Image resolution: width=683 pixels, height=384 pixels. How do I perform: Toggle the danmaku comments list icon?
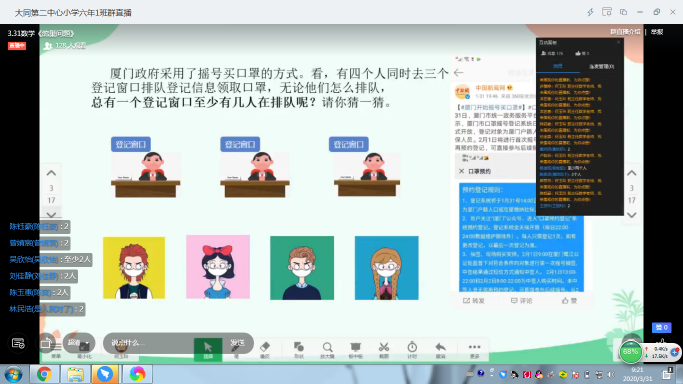[18, 343]
